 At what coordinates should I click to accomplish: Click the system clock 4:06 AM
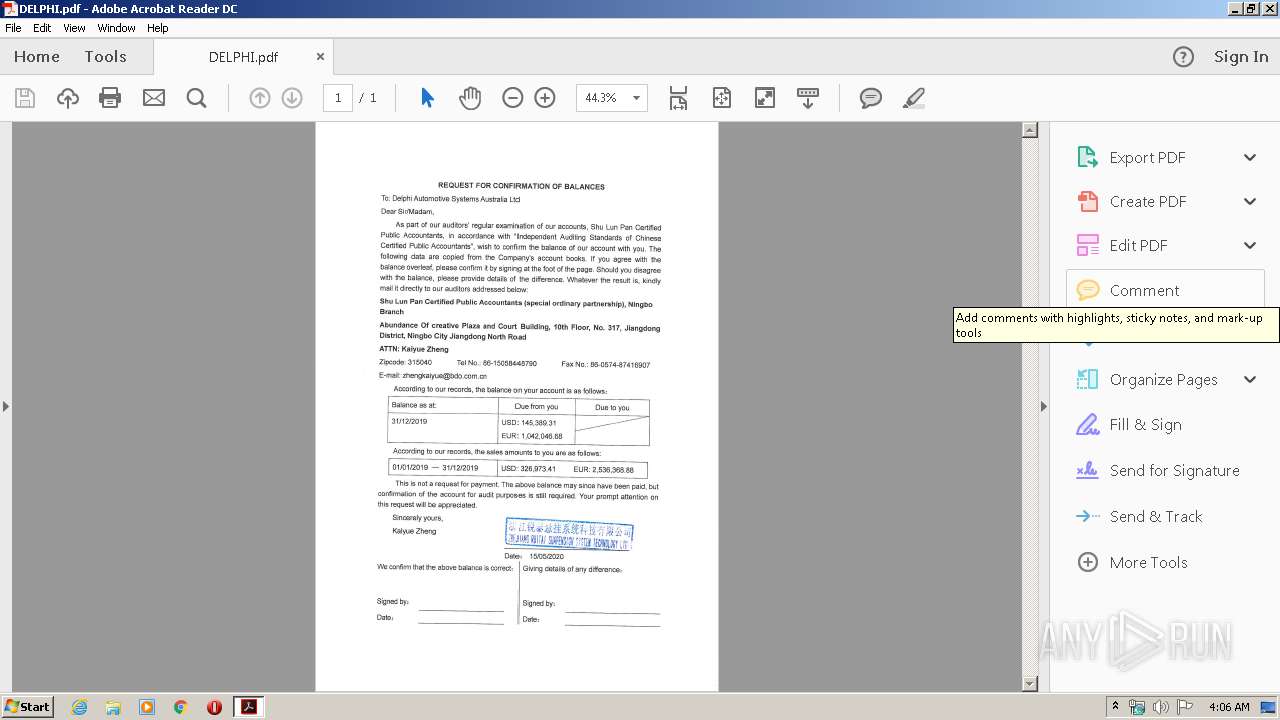point(1229,707)
